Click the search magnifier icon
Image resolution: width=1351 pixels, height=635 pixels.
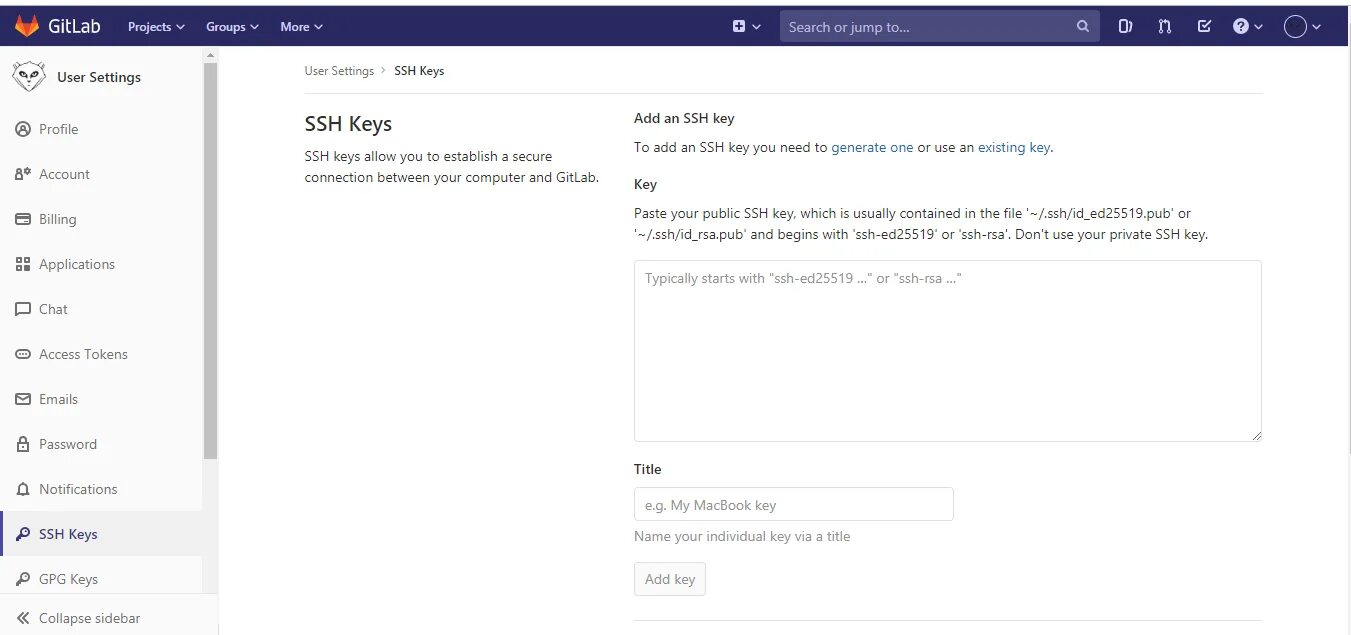pyautogui.click(x=1083, y=26)
